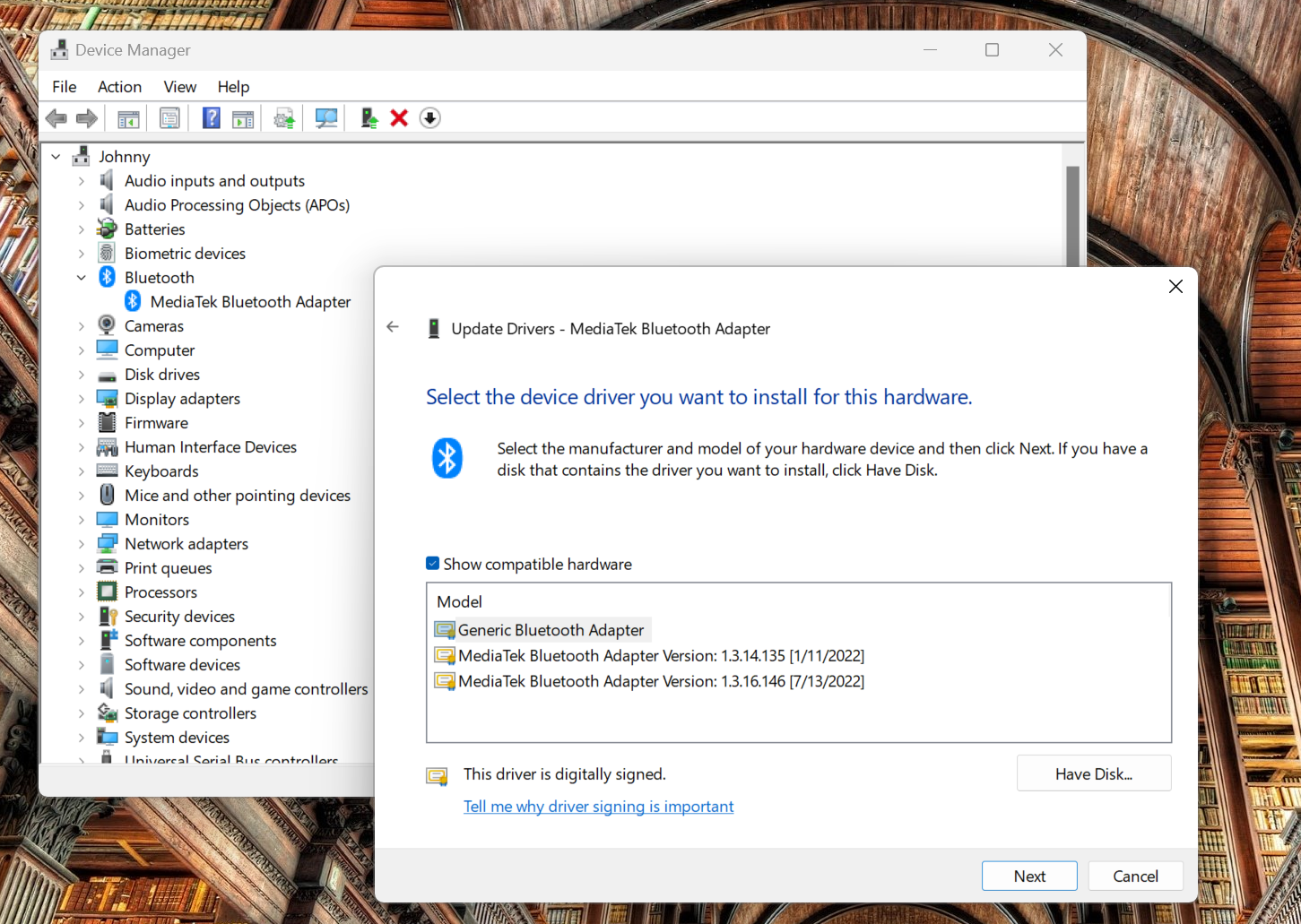Click the Keyboards category icon

(x=107, y=471)
